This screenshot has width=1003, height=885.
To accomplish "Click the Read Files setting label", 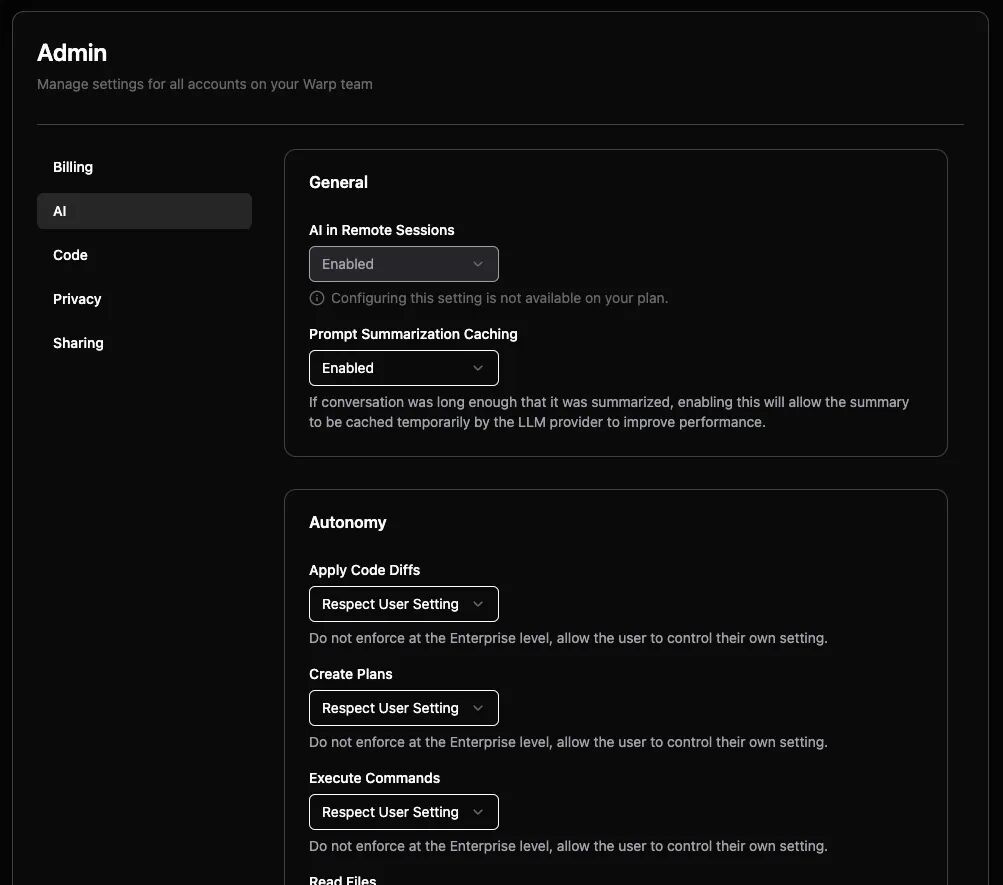I will 342,880.
